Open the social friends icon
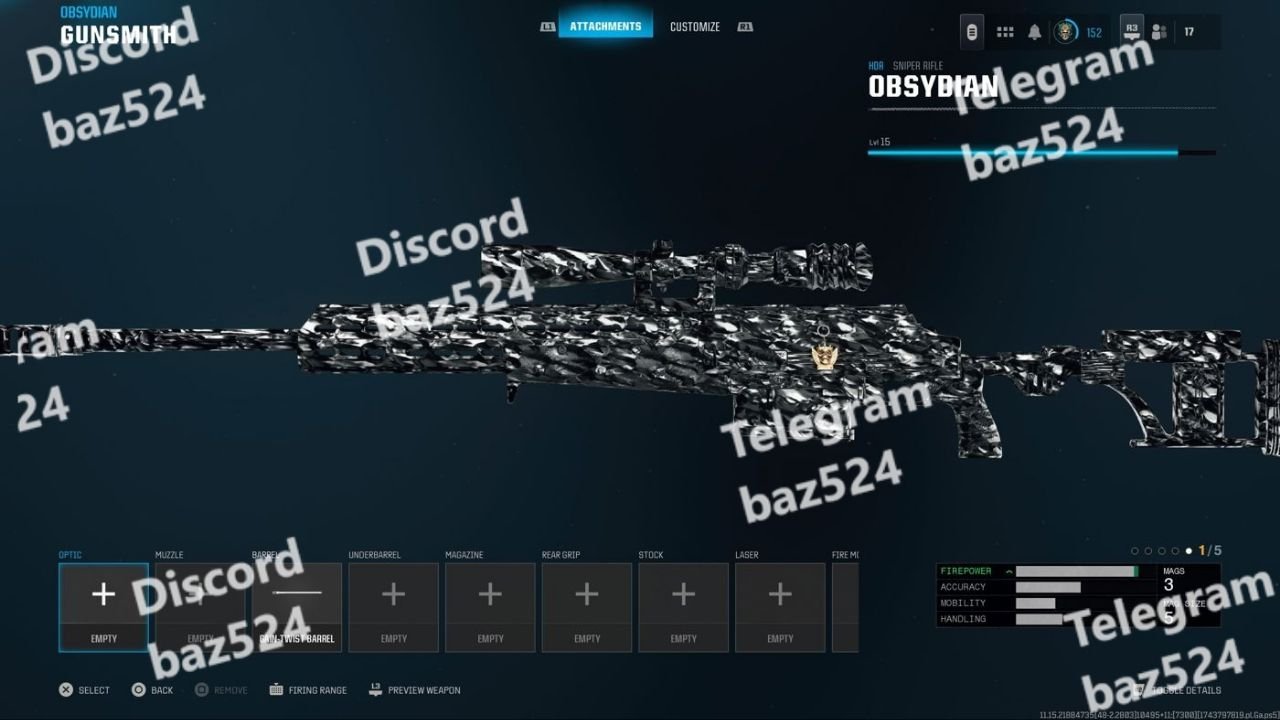 point(1159,32)
